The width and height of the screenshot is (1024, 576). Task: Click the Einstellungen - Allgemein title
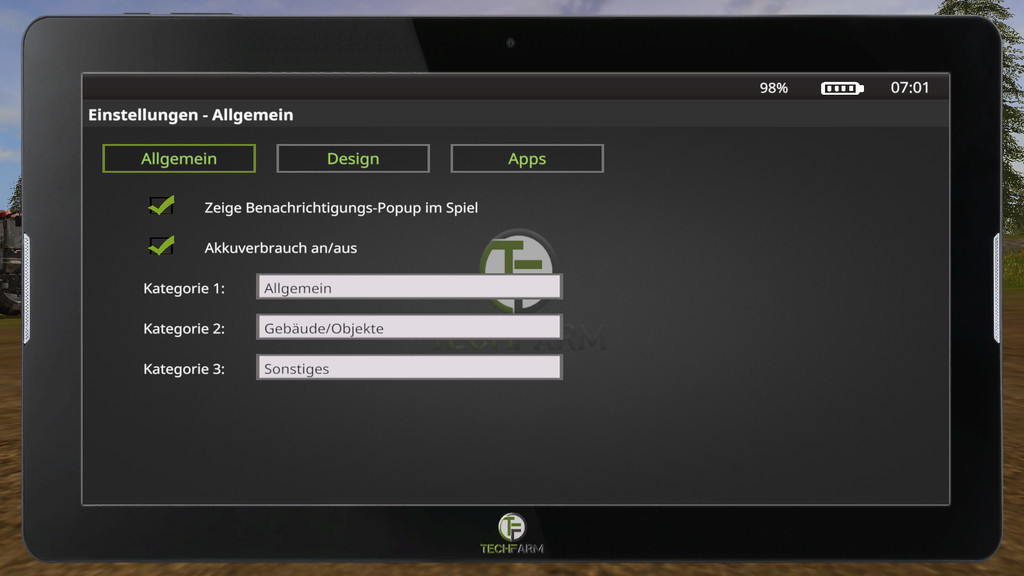point(191,115)
